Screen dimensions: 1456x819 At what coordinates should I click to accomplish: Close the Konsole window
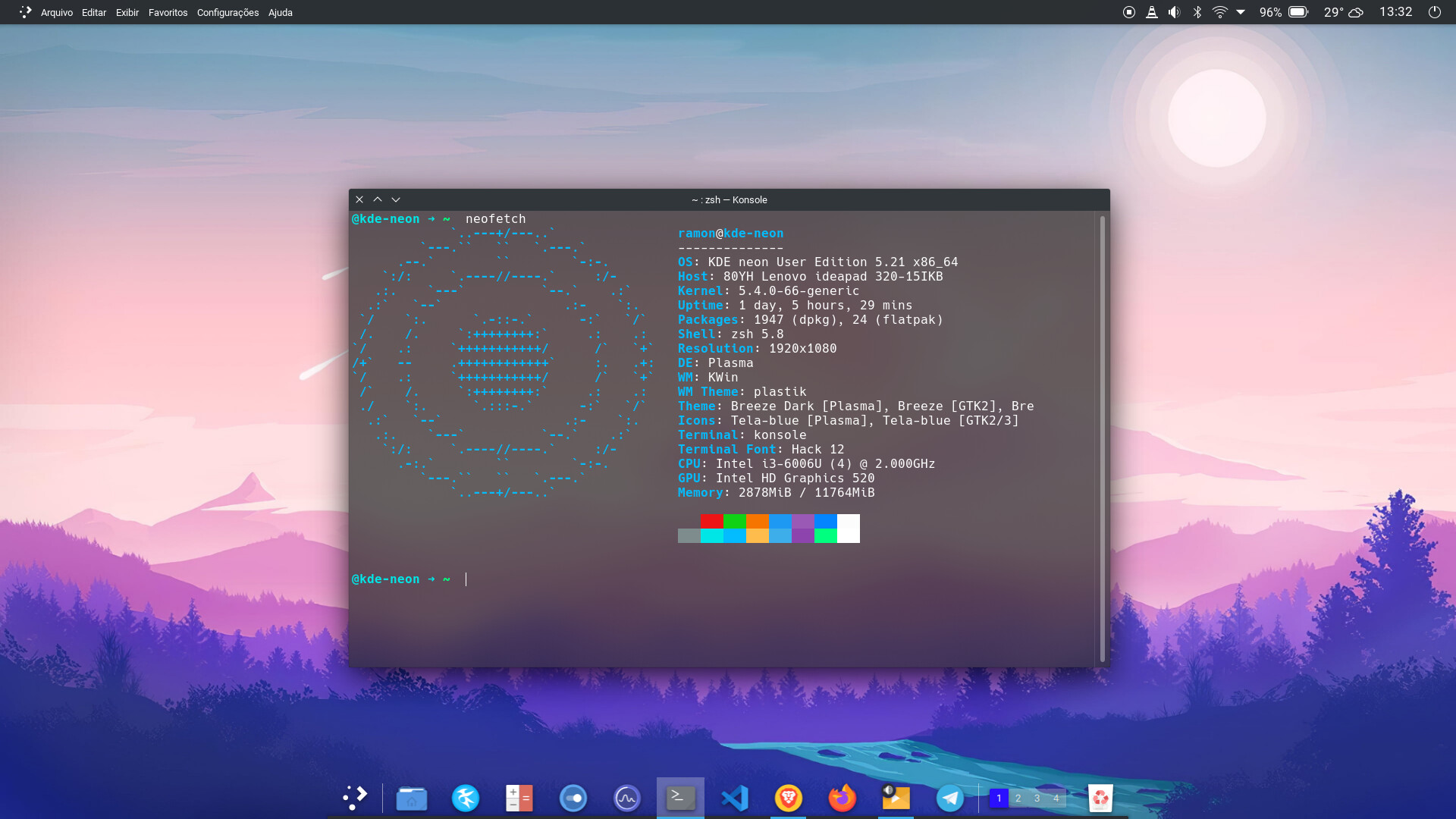pos(359,199)
